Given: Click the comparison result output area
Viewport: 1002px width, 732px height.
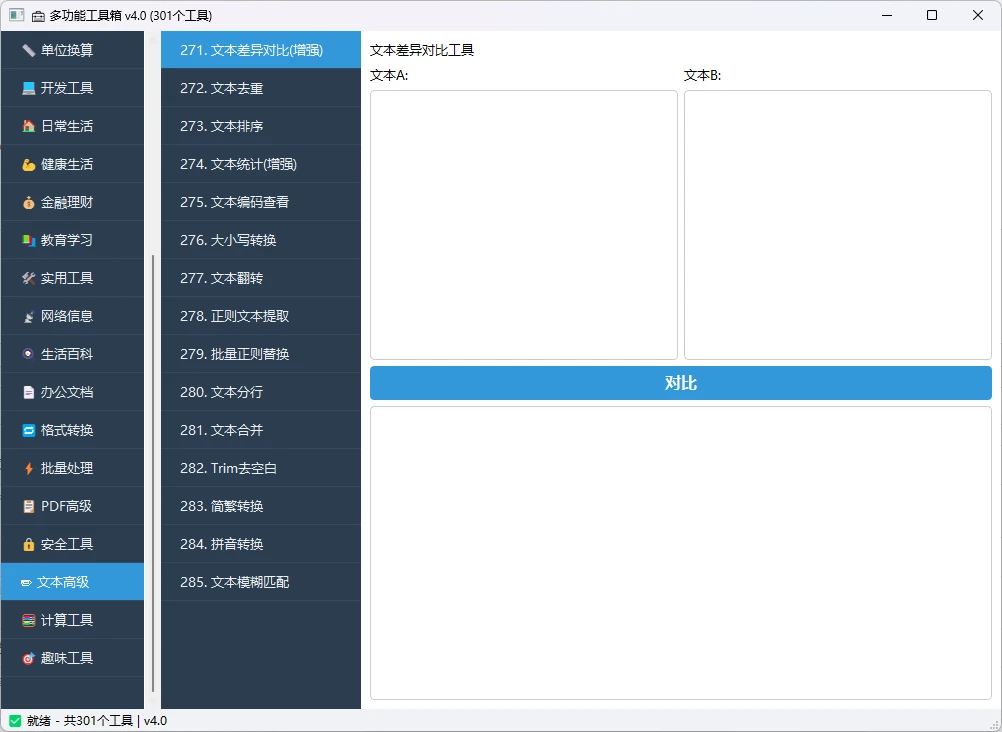Looking at the screenshot, I should tap(681, 553).
